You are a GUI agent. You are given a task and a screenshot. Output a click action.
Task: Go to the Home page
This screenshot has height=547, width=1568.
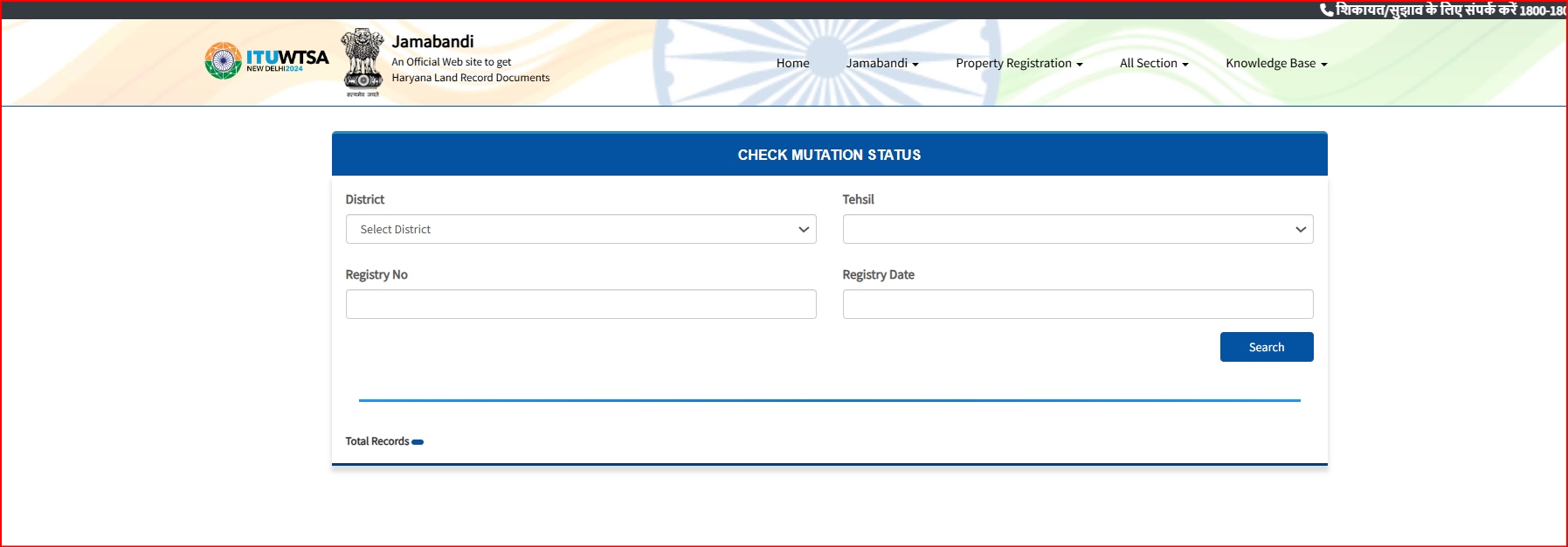pos(792,63)
